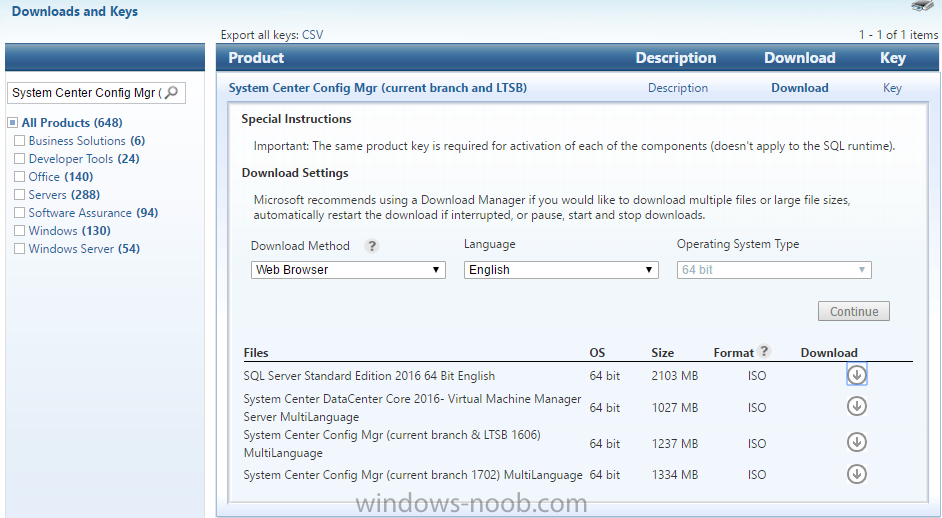Screen dimensions: 942x518
Task: Open Download Method help question mark
Action: [372, 246]
